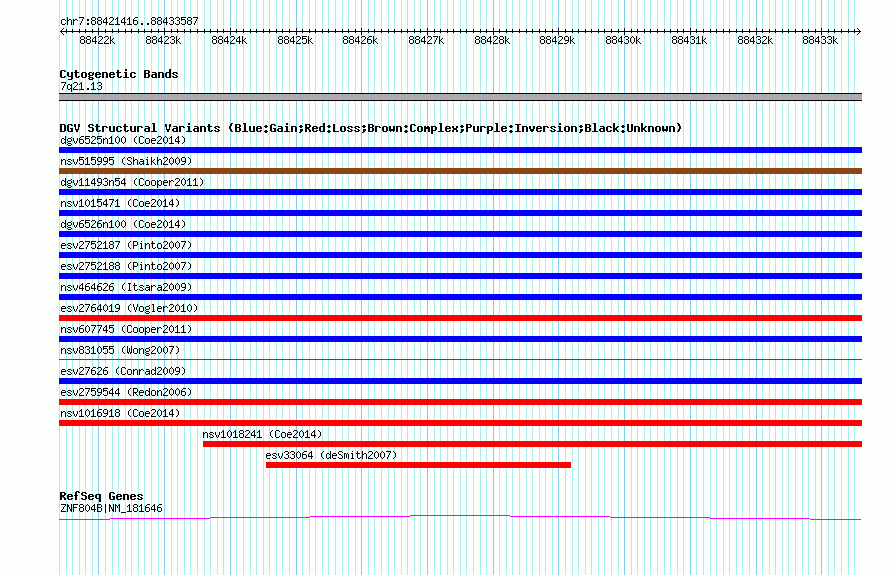The height and width of the screenshot is (575, 890).
Task: Click the esv33064 (deSmith2007) label
Action: click(331, 455)
